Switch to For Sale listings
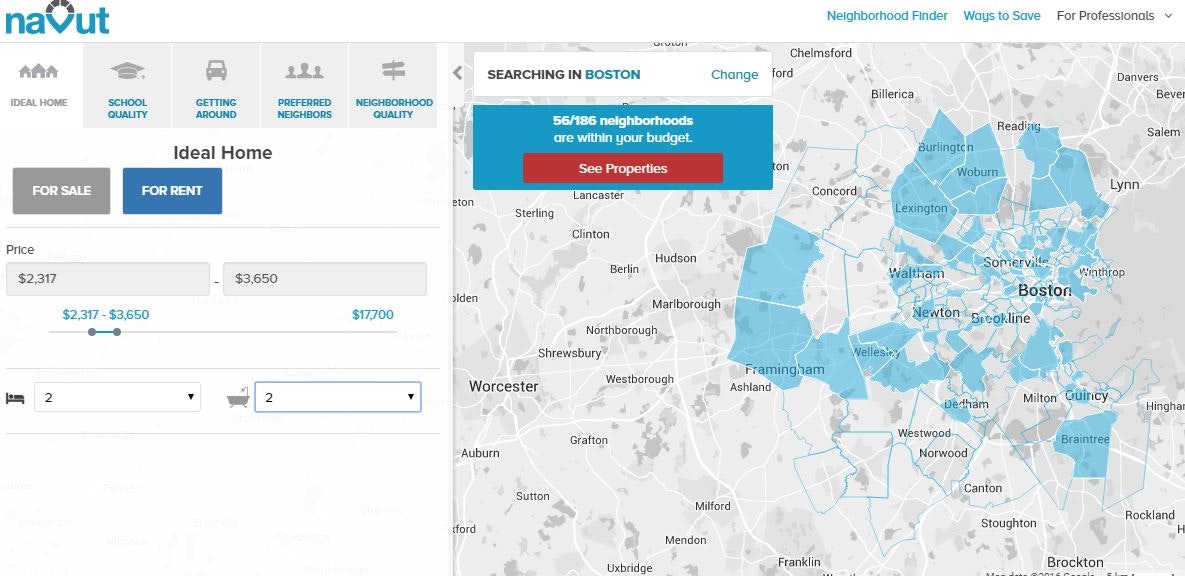The image size is (1185, 576). pos(60,190)
